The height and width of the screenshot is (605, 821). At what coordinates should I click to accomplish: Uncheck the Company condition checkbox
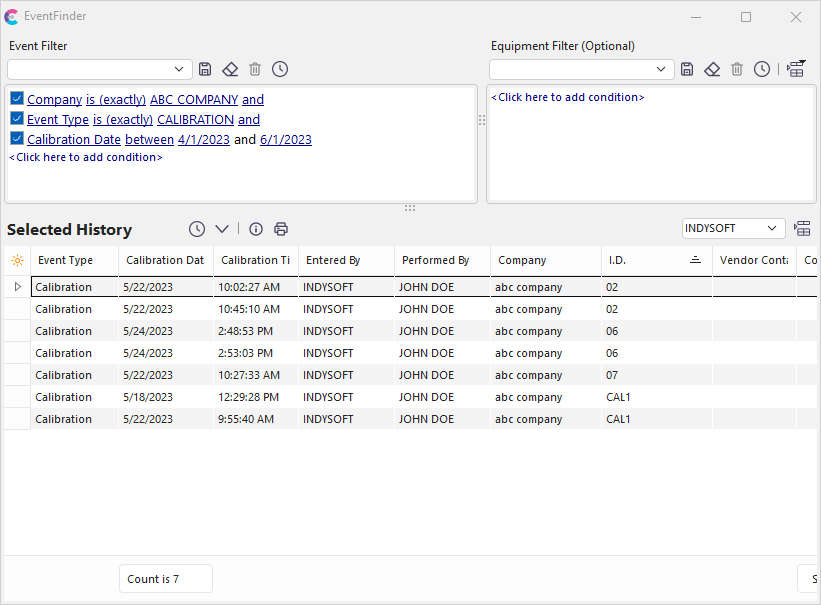[17, 99]
